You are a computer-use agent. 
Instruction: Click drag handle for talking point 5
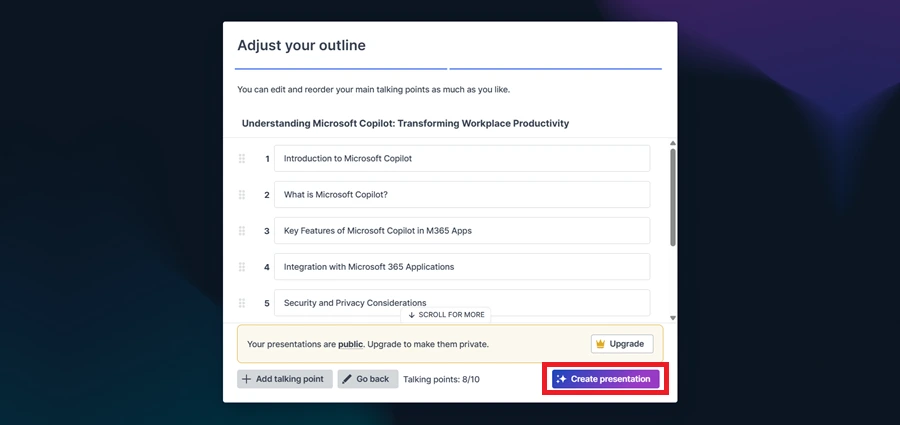242,303
